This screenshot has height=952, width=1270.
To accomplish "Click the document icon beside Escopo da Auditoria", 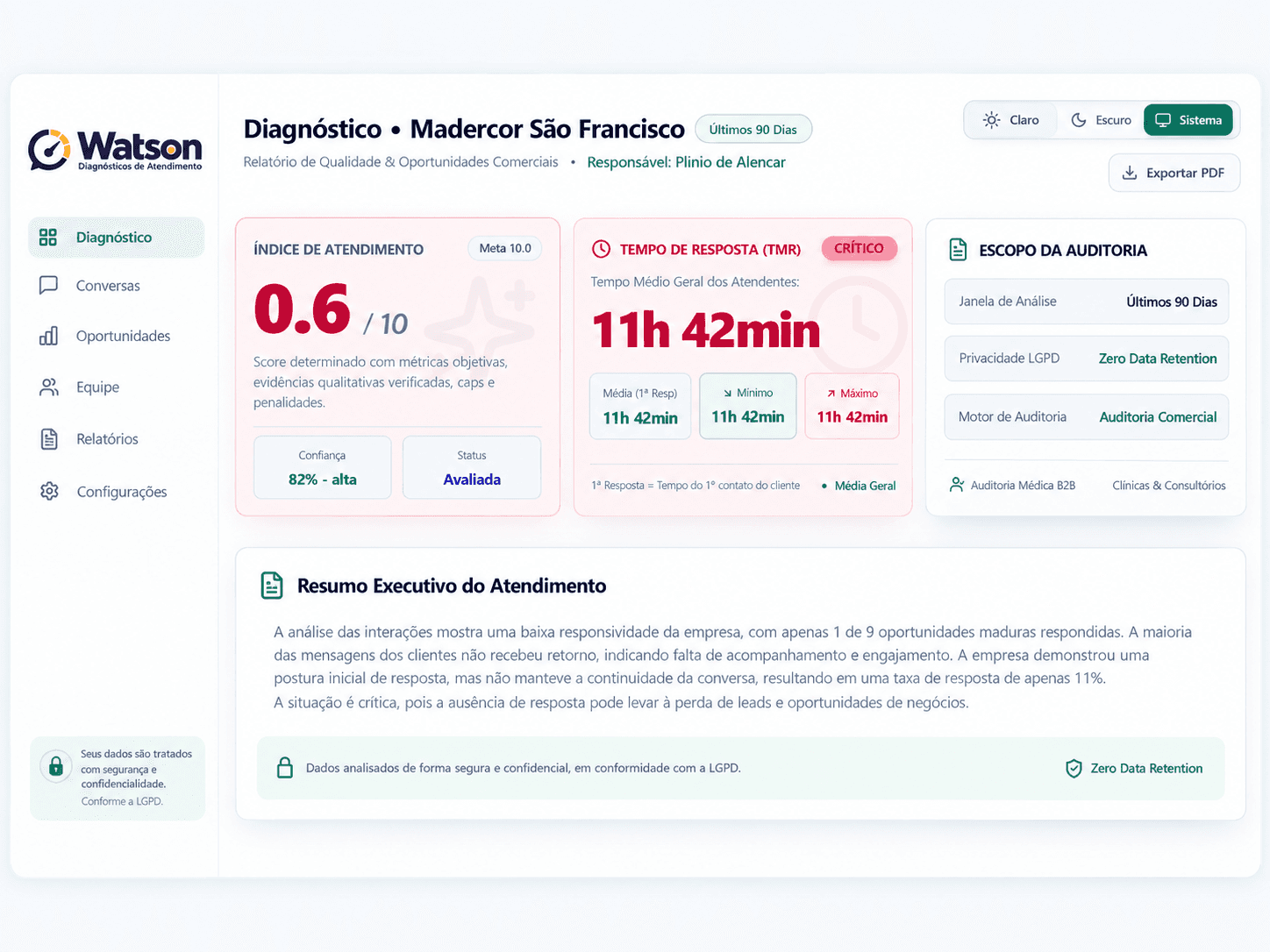I will tap(959, 250).
